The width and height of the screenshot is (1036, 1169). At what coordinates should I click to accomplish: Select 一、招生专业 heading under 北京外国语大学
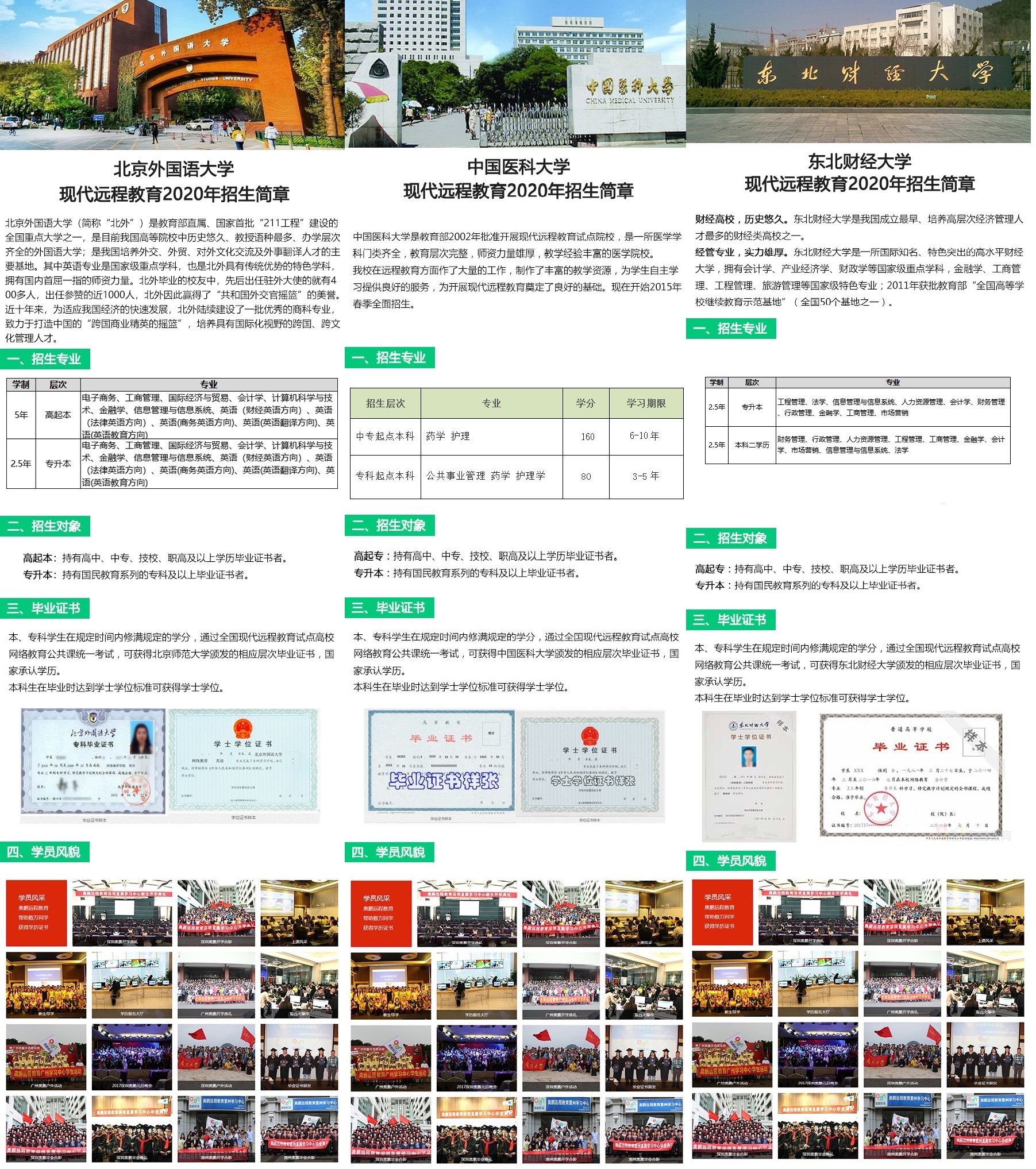pyautogui.click(x=45, y=360)
